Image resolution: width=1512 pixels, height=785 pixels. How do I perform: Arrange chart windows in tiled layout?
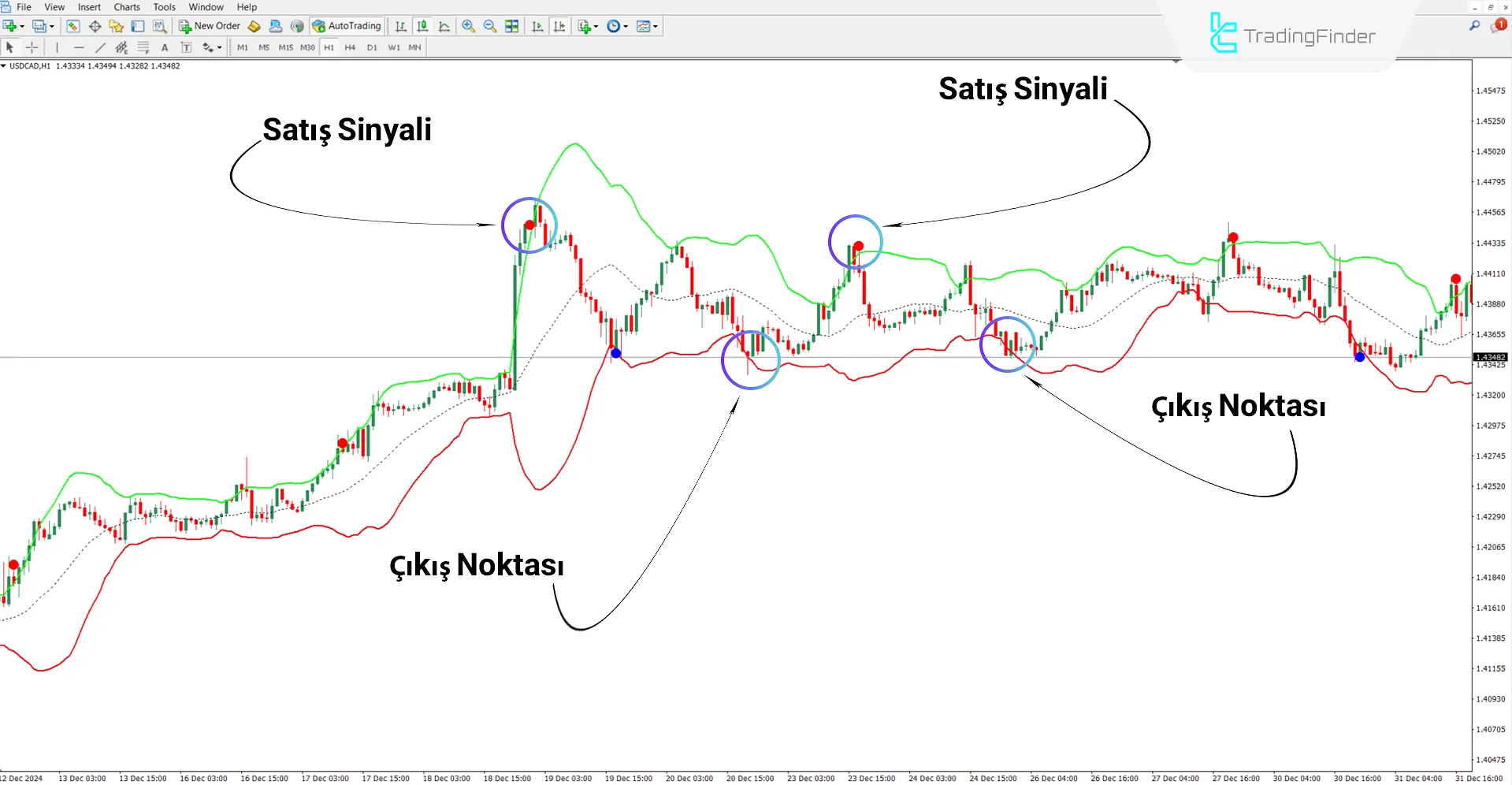511,26
